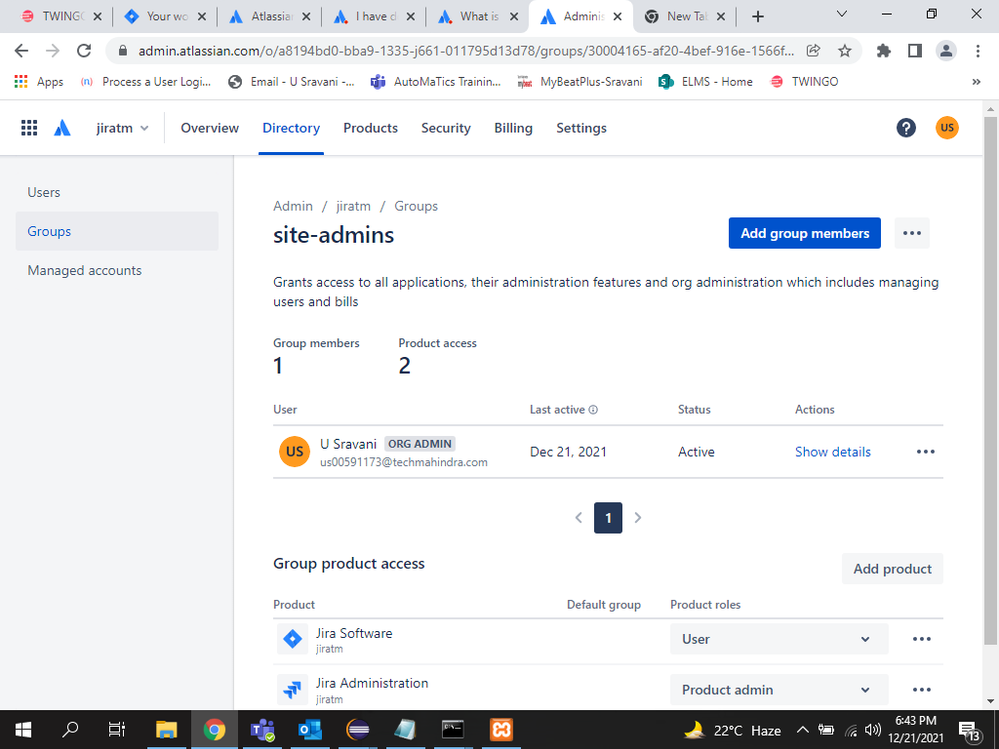Click the padlock site info icon
The width and height of the screenshot is (999, 749).
(x=124, y=50)
